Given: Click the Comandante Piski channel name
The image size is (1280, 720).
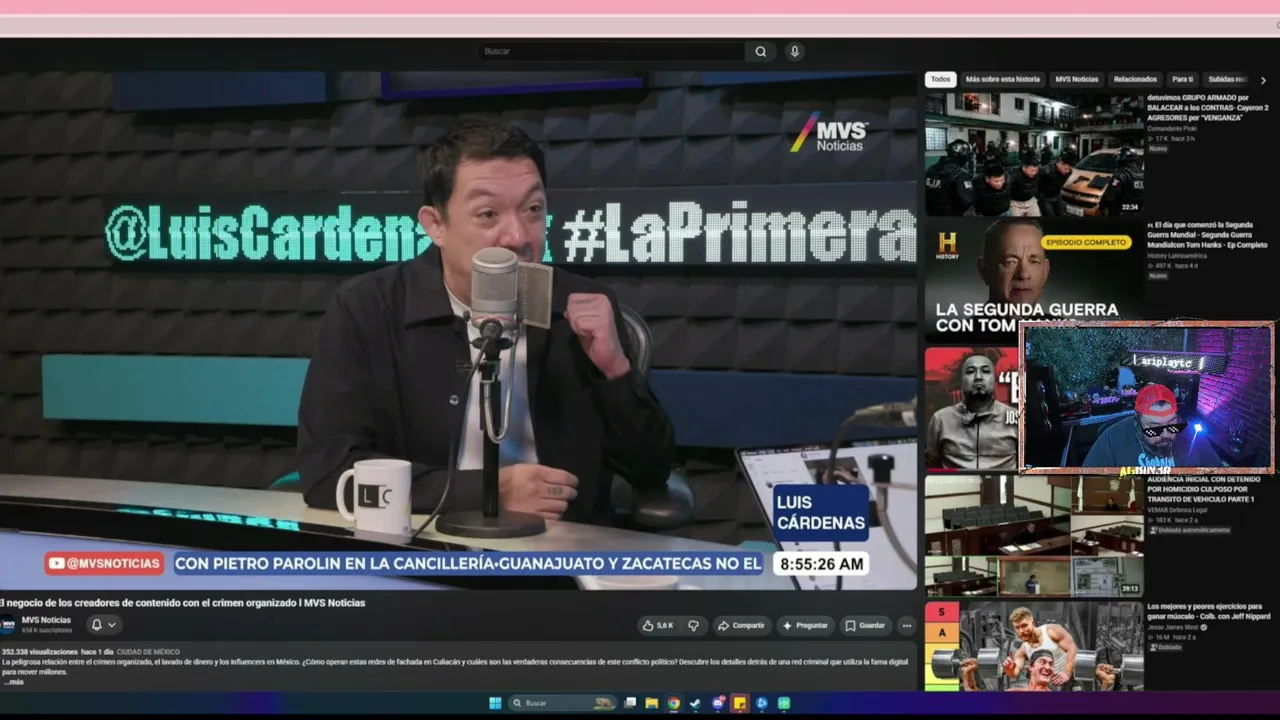Looking at the screenshot, I should [x=1172, y=128].
